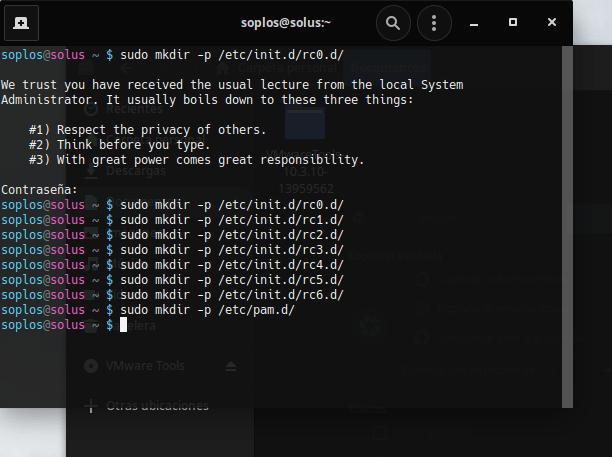
Task: Maximize the terminal window
Action: coord(513,22)
